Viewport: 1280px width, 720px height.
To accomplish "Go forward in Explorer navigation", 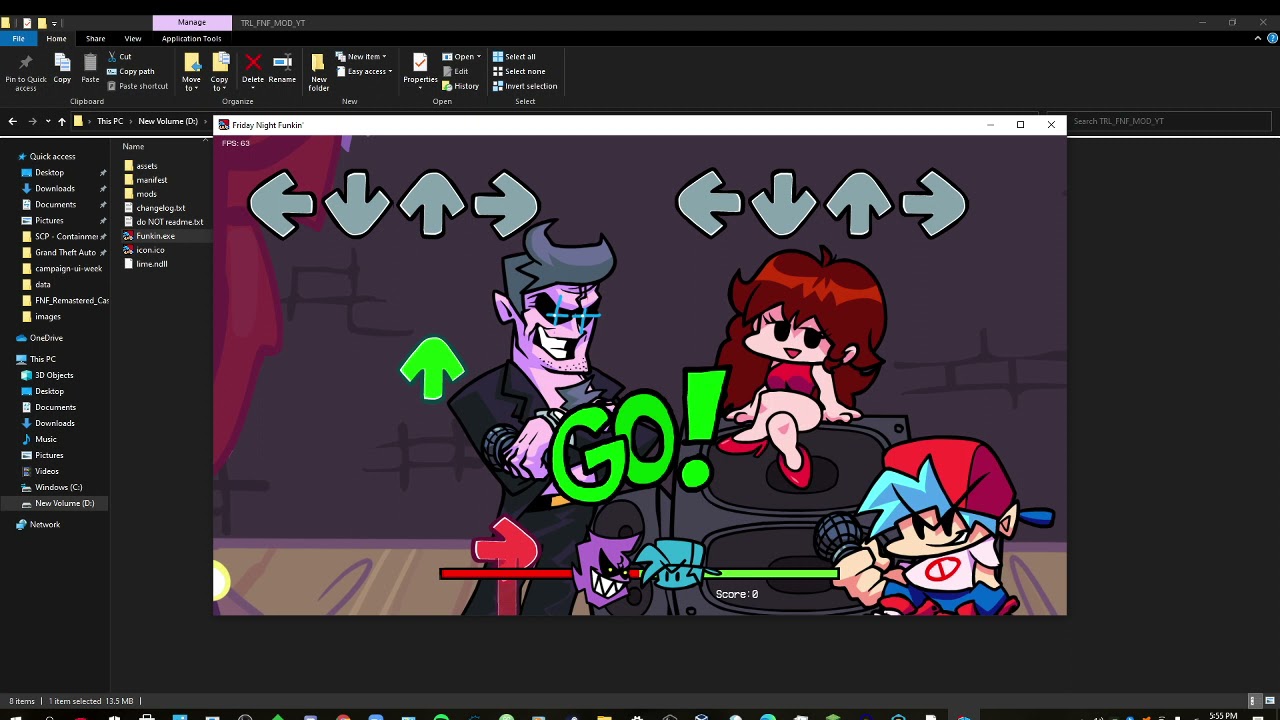I will [32, 121].
